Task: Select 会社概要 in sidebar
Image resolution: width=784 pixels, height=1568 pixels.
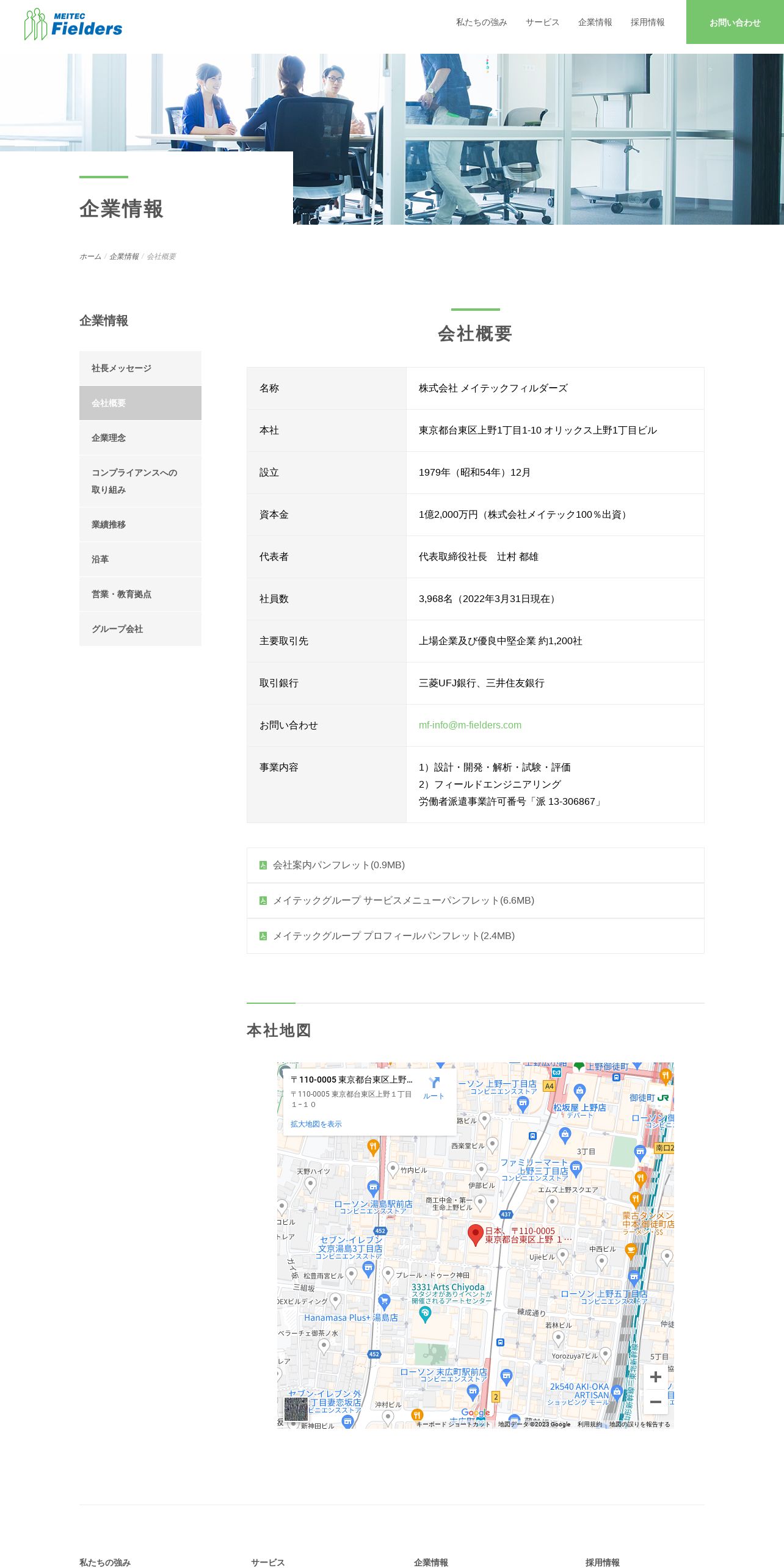Action: (x=140, y=403)
